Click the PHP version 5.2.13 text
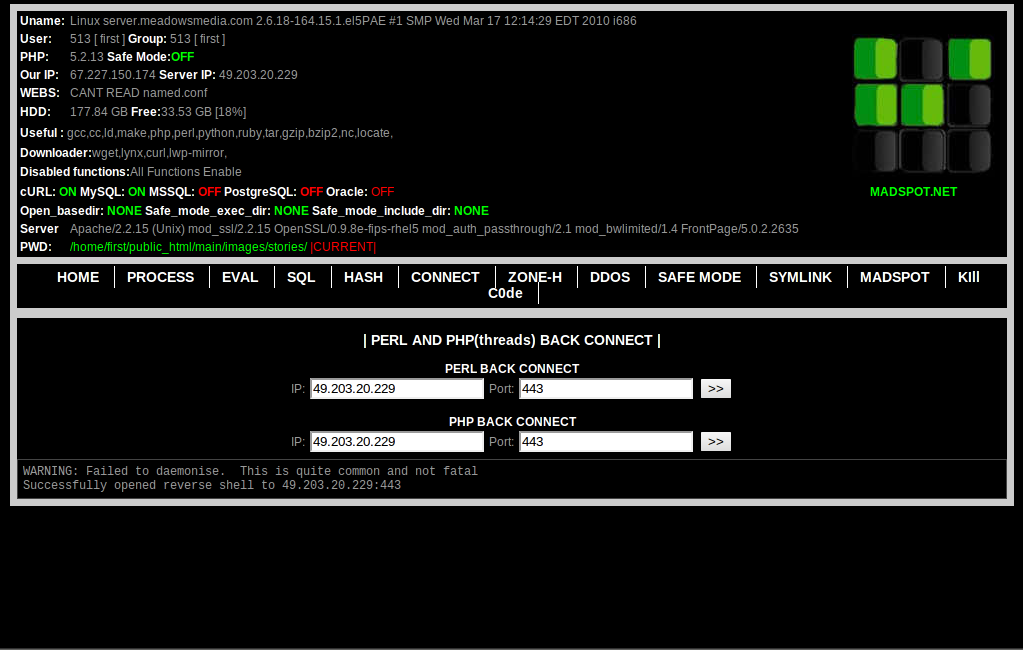The height and width of the screenshot is (650, 1023). [87, 57]
